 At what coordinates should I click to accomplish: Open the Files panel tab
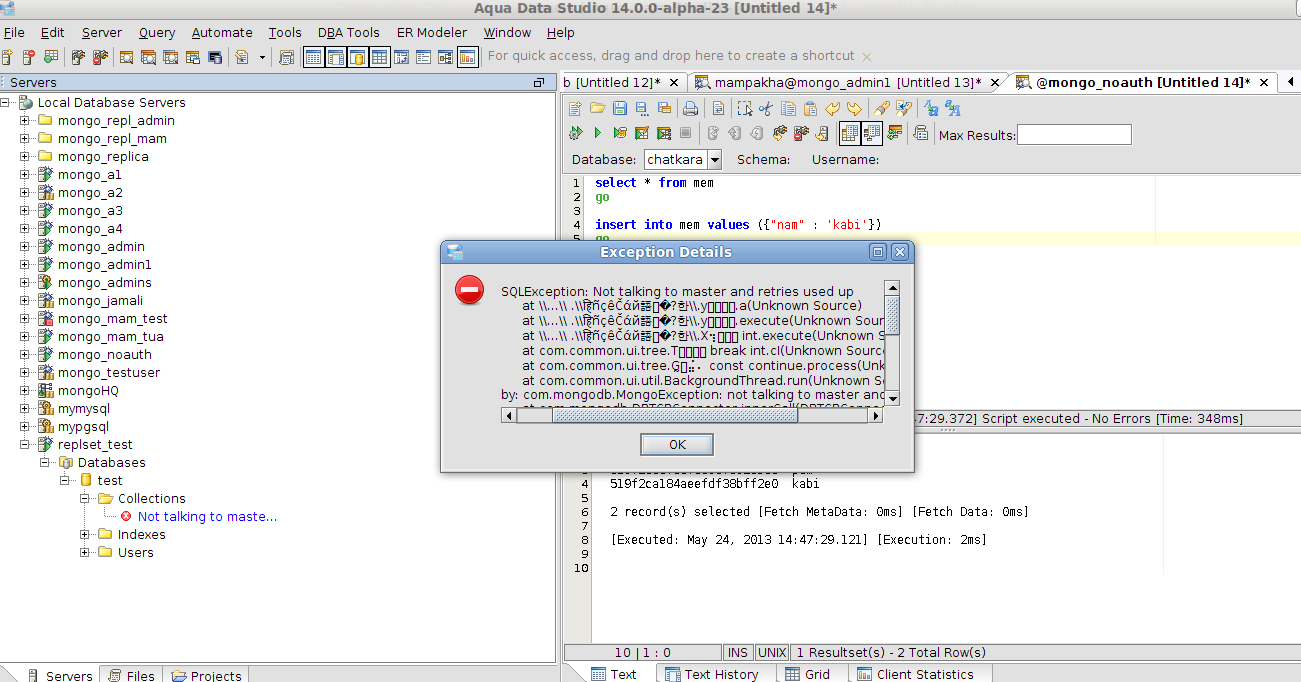(131, 675)
